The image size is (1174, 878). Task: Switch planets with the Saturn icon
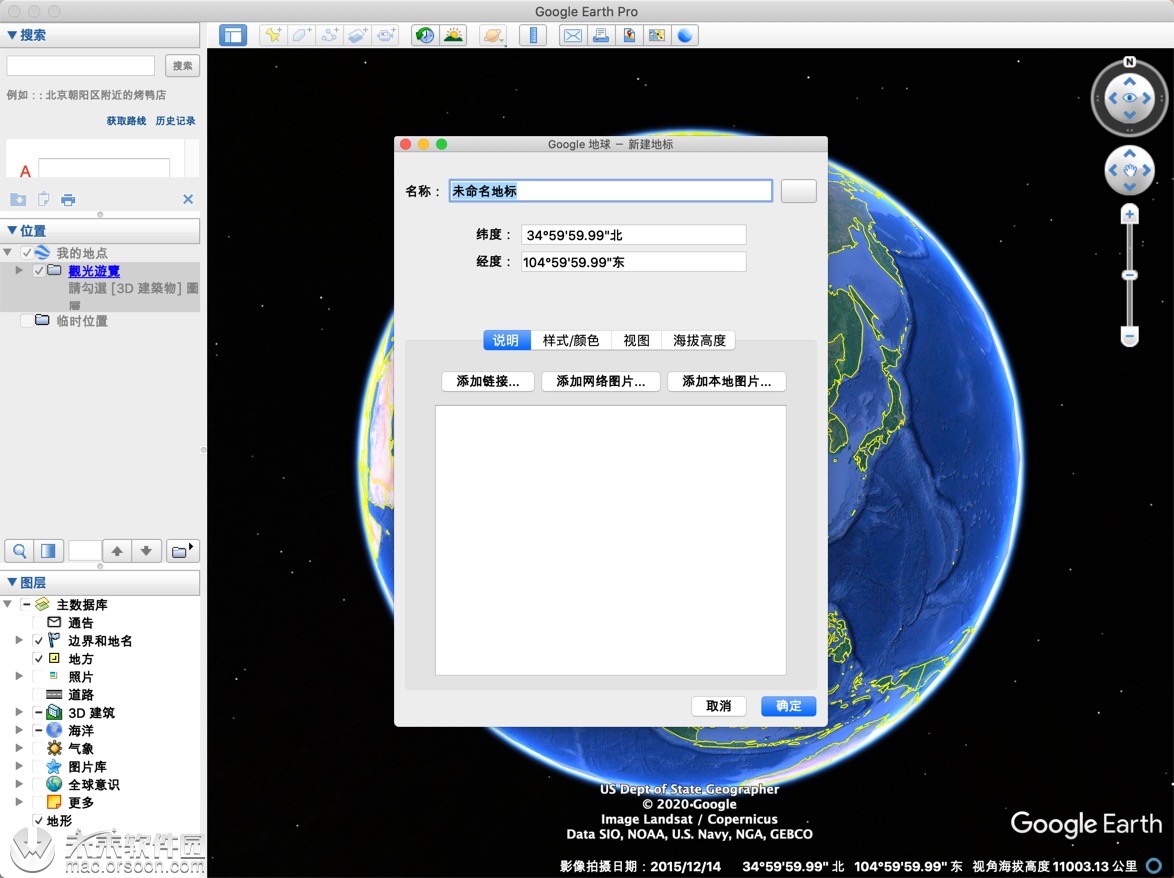click(x=493, y=35)
